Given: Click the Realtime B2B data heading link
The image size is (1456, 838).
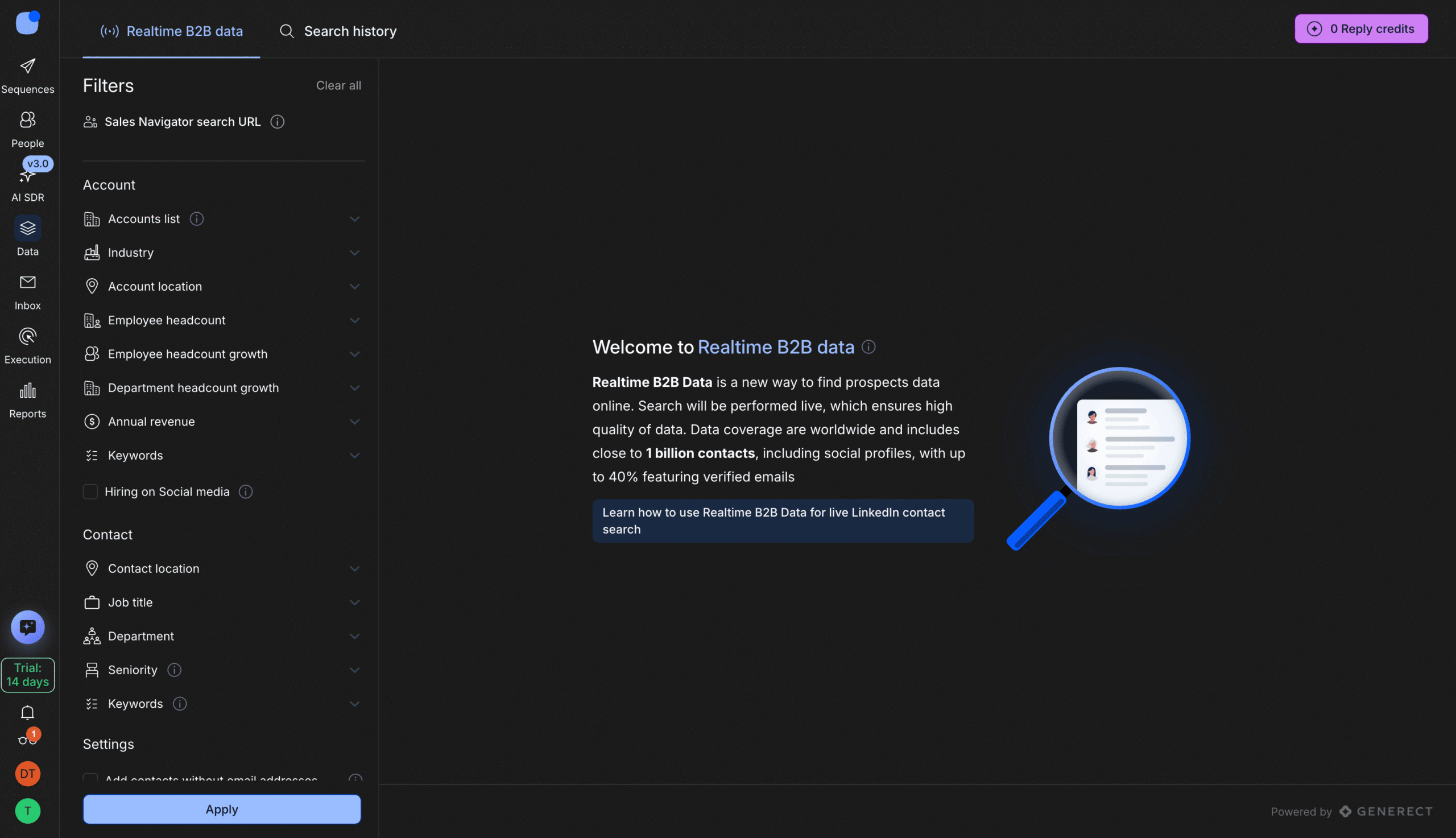Looking at the screenshot, I should coord(775,347).
